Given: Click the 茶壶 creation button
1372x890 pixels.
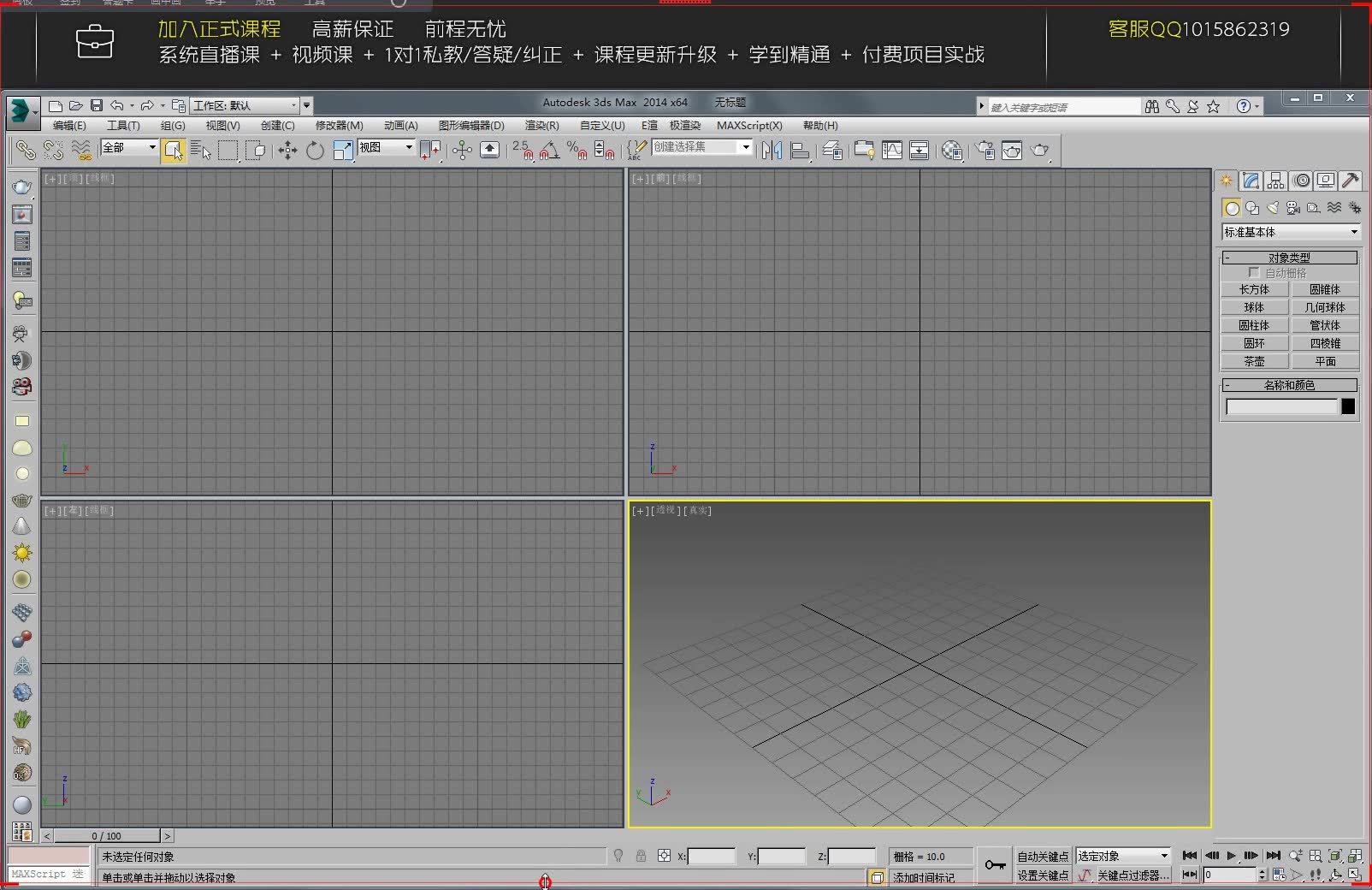Looking at the screenshot, I should [1254, 360].
